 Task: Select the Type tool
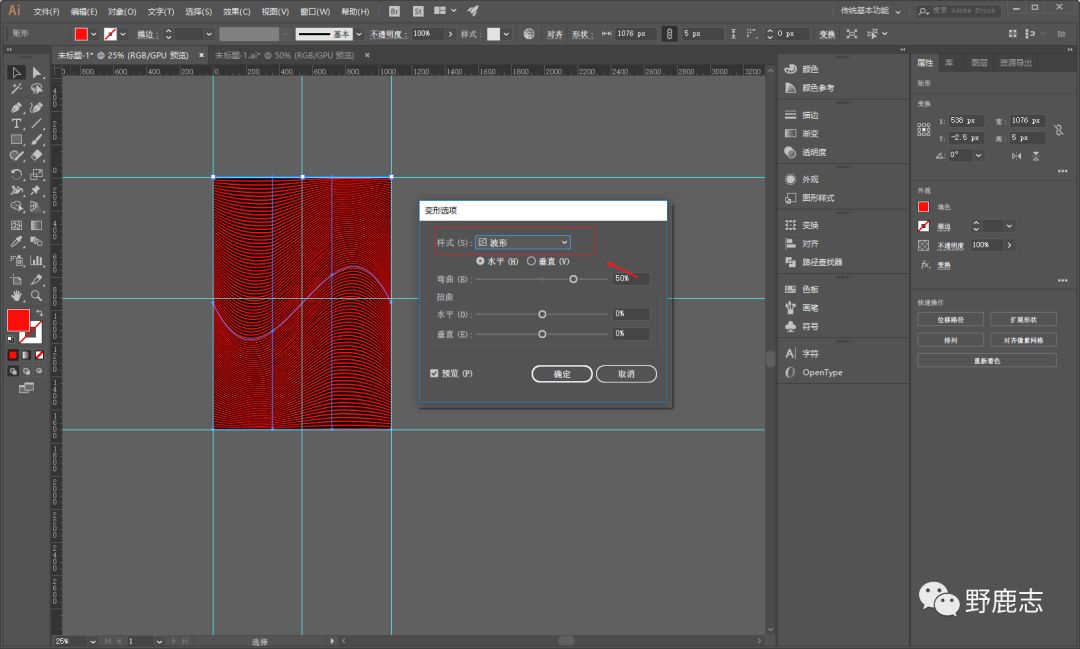(x=16, y=123)
